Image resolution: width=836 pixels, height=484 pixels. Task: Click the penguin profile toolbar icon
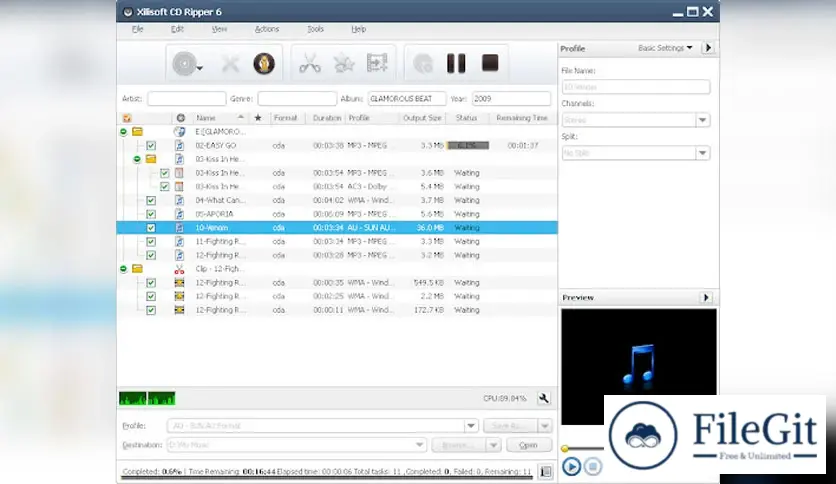tap(264, 63)
